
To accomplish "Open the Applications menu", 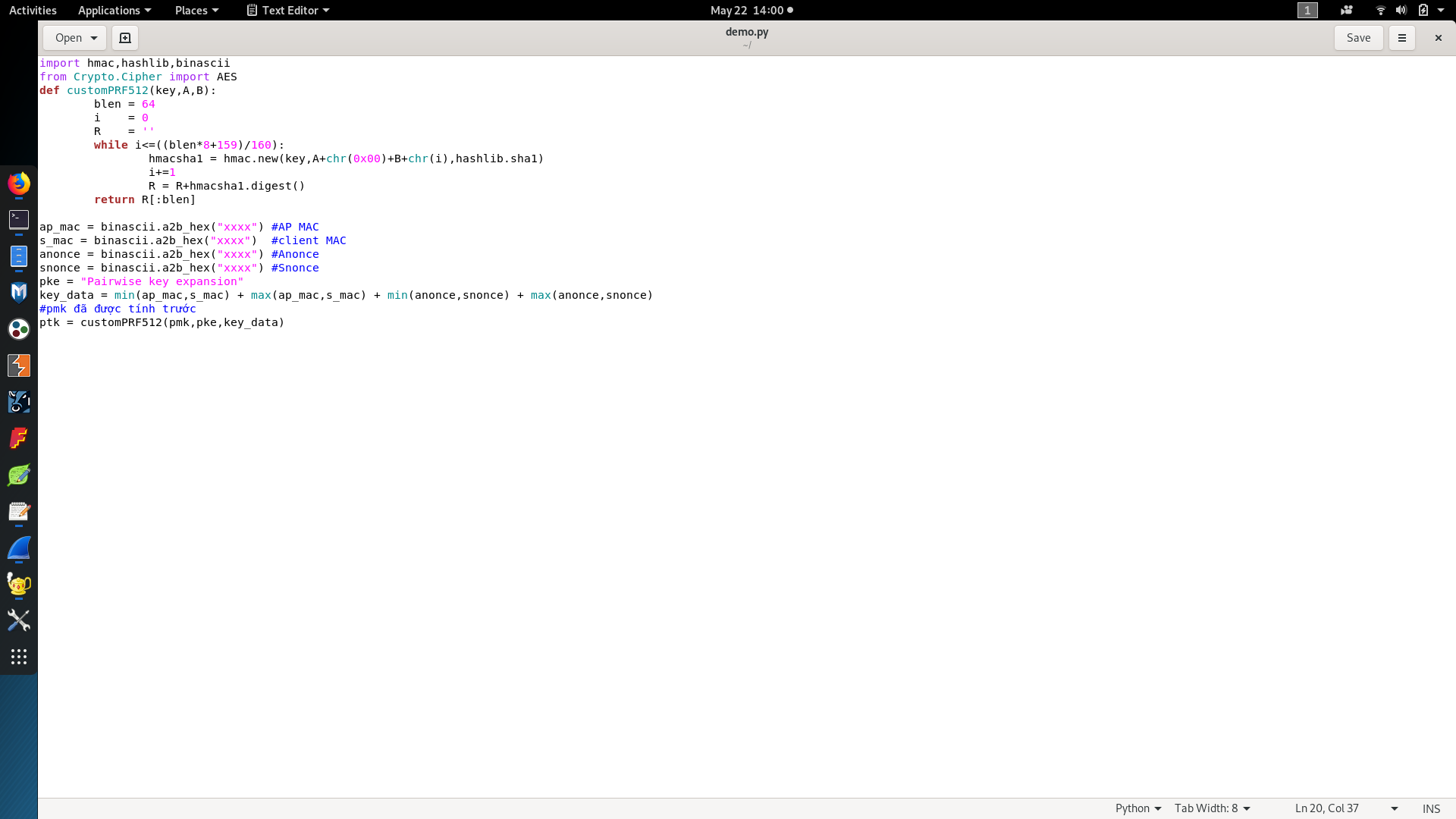I will click(x=115, y=10).
